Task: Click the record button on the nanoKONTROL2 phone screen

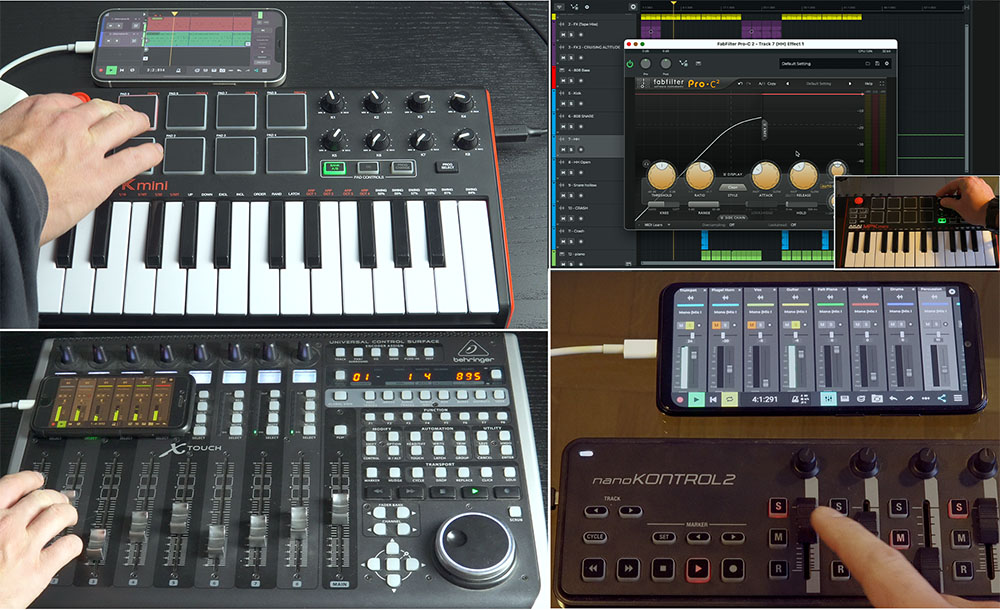Action: coord(680,399)
